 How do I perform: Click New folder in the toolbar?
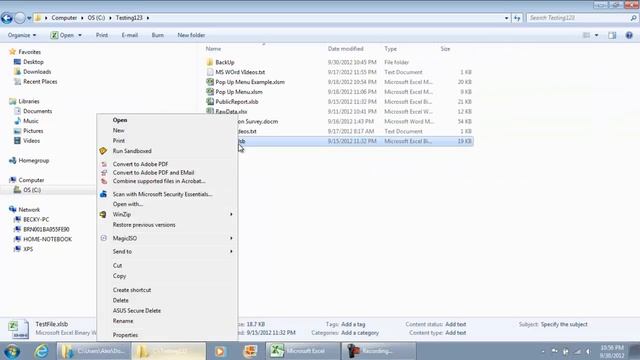pyautogui.click(x=191, y=35)
